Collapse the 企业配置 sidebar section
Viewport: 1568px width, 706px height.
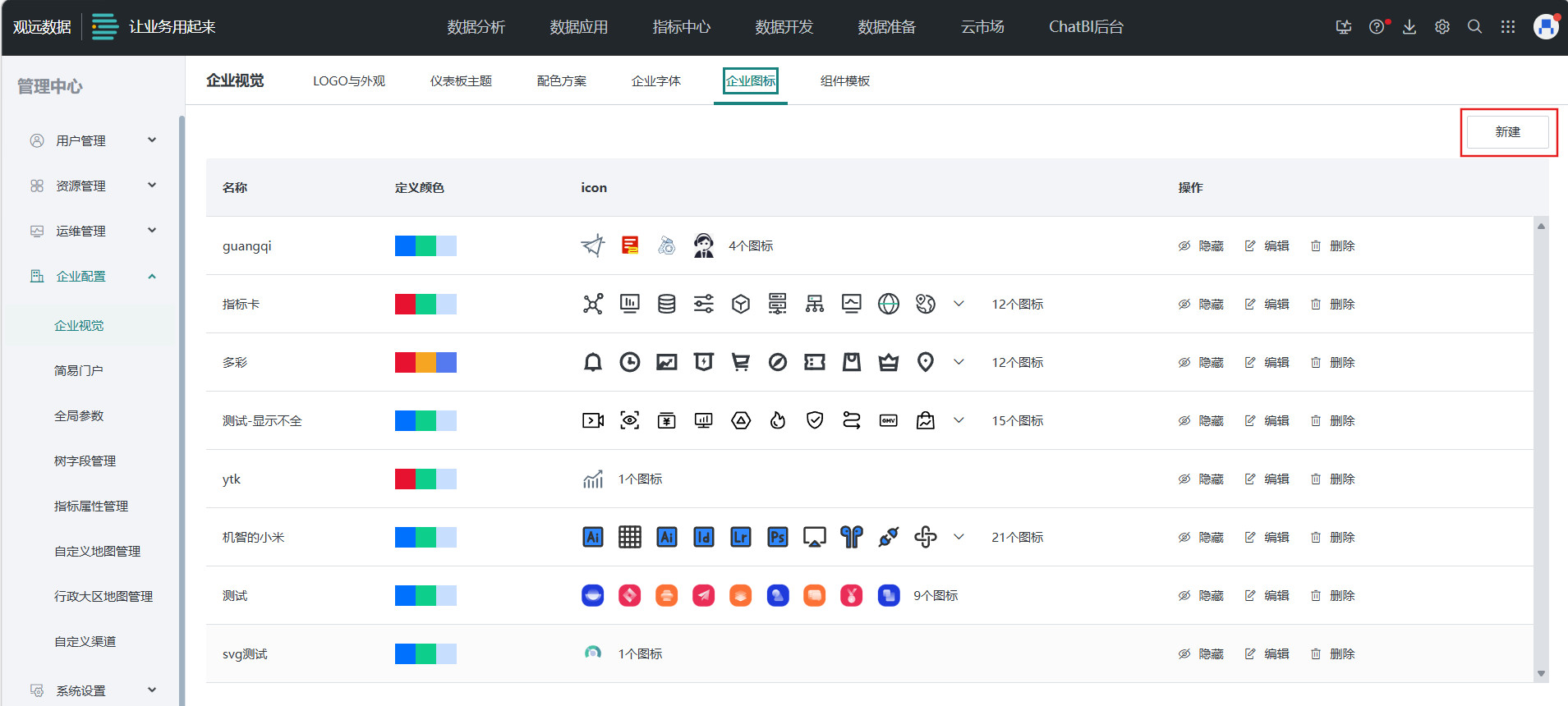pyautogui.click(x=152, y=277)
